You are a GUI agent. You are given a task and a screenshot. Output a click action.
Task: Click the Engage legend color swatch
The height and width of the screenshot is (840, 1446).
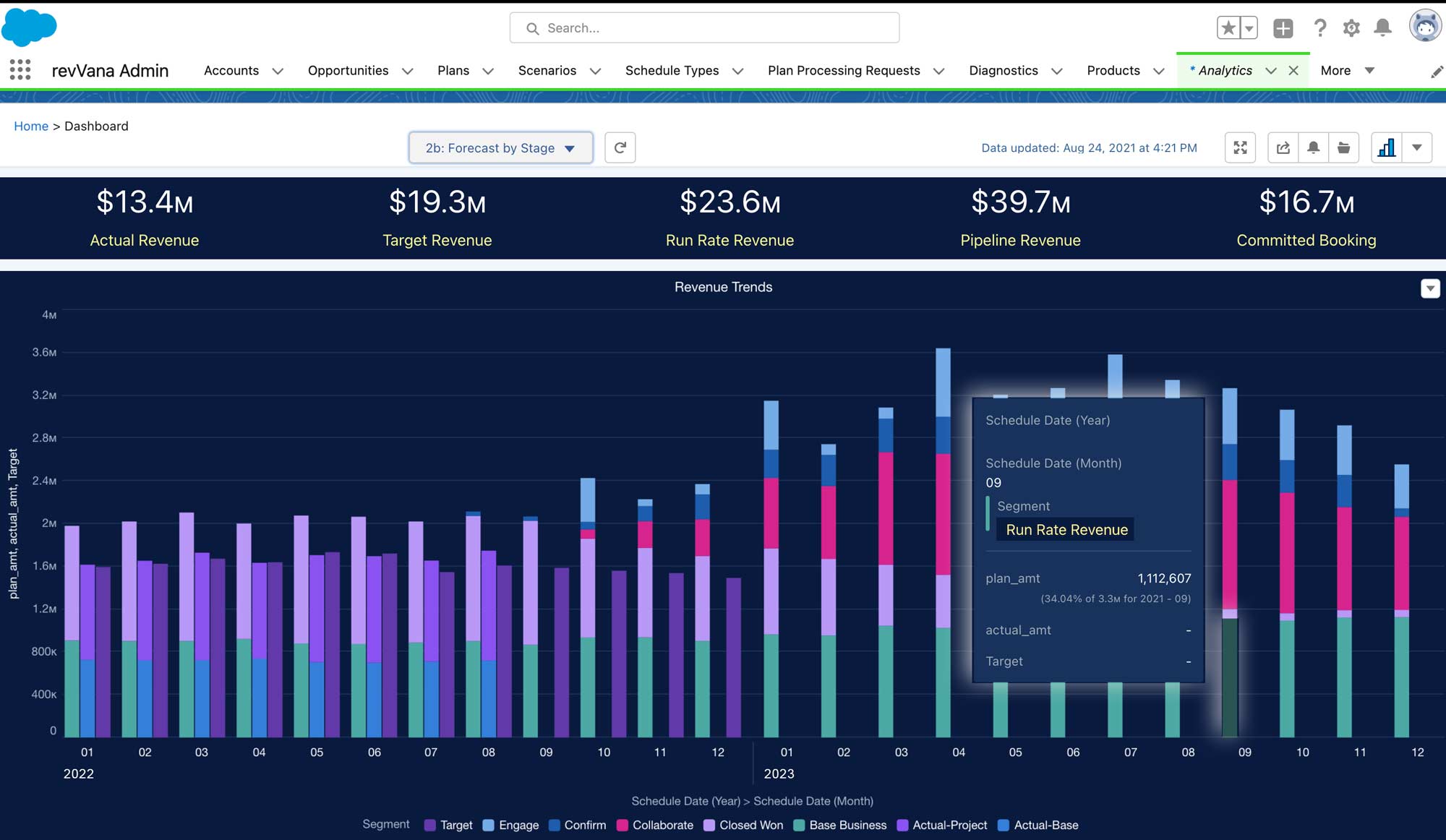point(489,826)
